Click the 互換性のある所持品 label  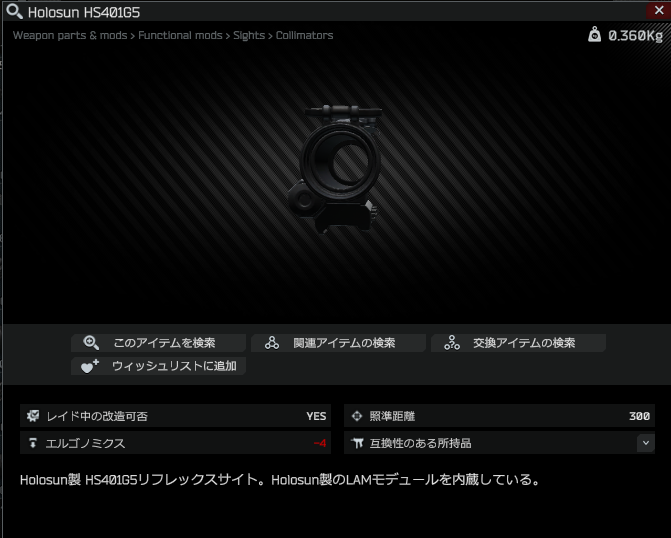pyautogui.click(x=420, y=443)
